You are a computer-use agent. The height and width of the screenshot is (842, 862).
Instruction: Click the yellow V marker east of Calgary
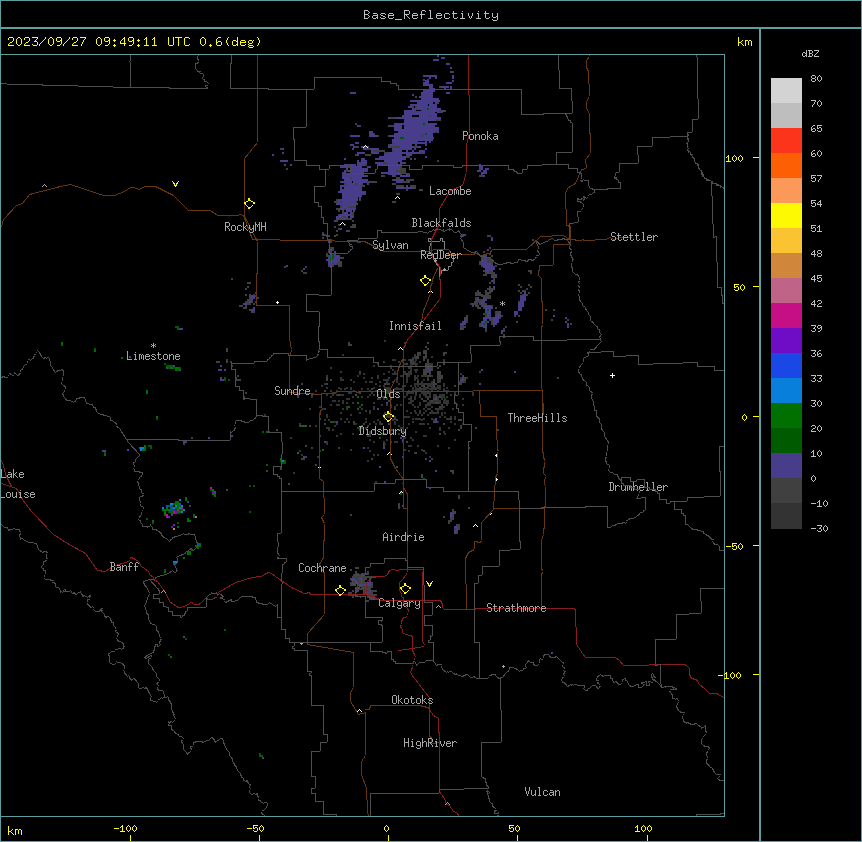[x=429, y=584]
